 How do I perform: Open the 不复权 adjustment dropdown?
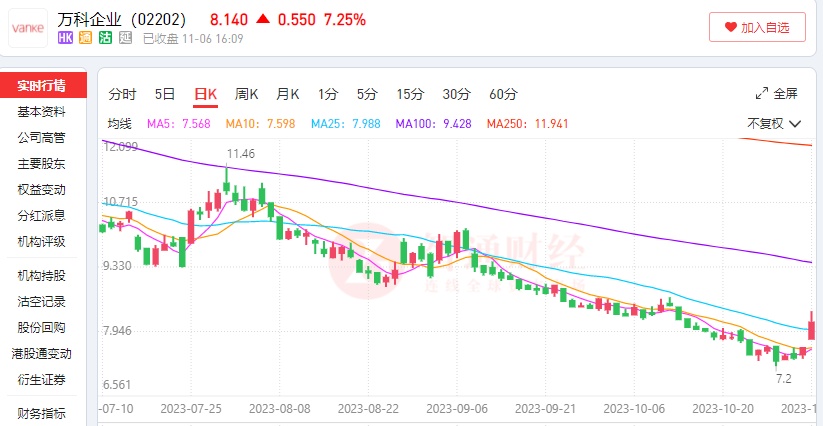pyautogui.click(x=774, y=124)
